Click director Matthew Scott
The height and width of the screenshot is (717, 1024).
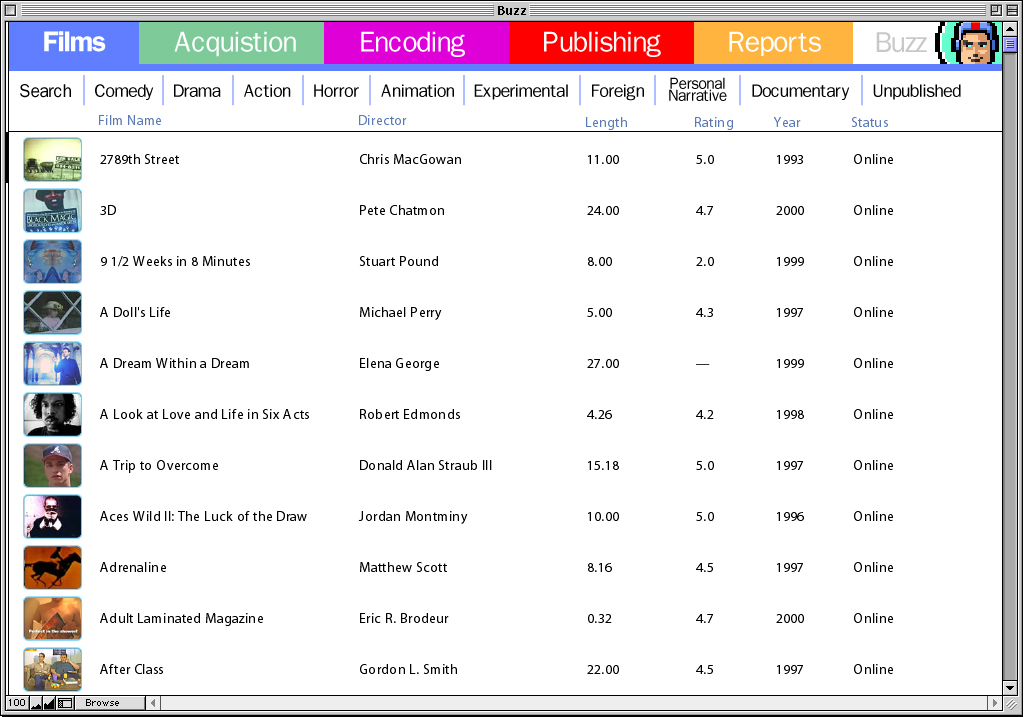403,567
